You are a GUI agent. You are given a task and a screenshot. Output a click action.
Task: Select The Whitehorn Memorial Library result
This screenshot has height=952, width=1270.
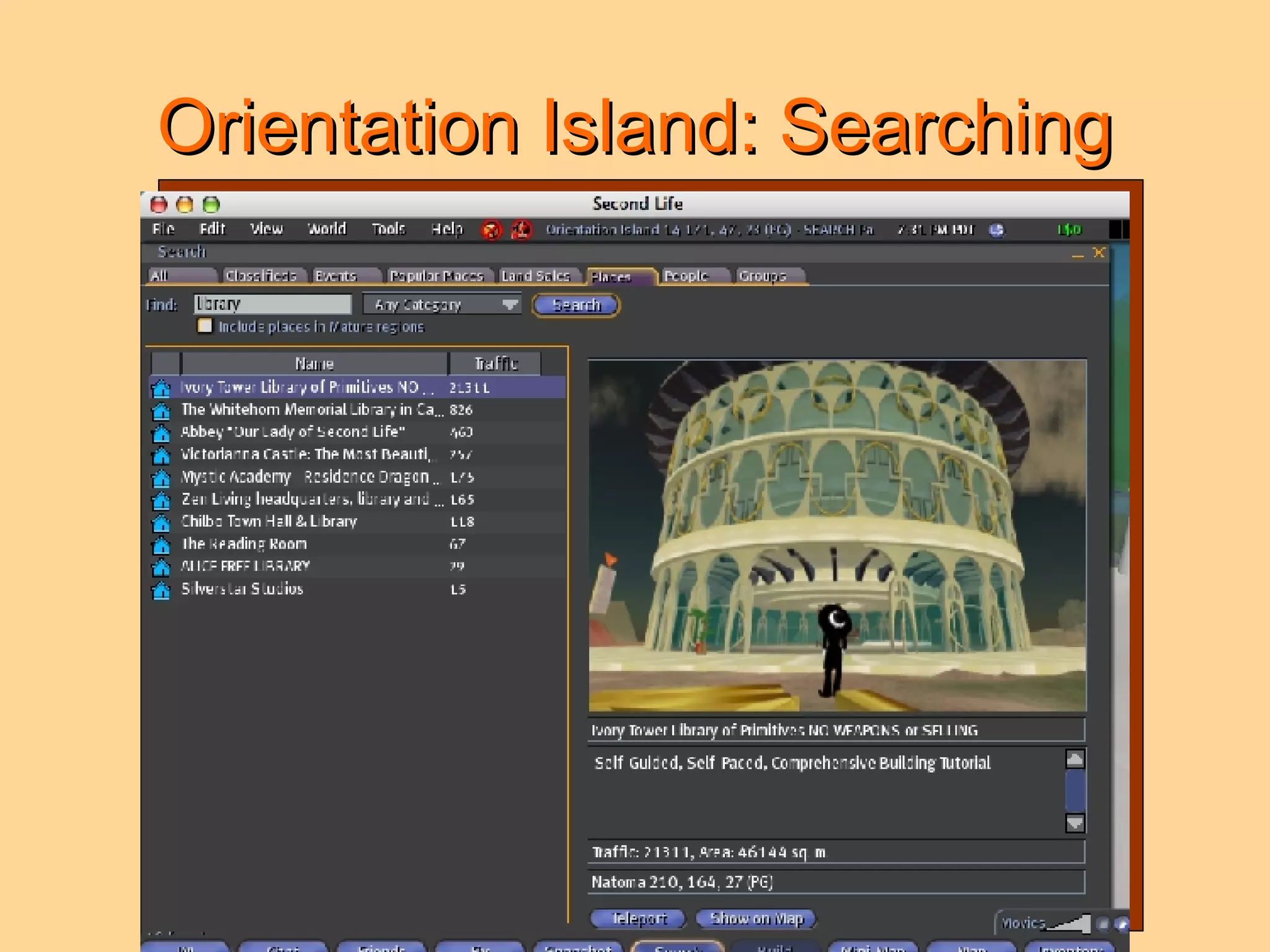357,410
